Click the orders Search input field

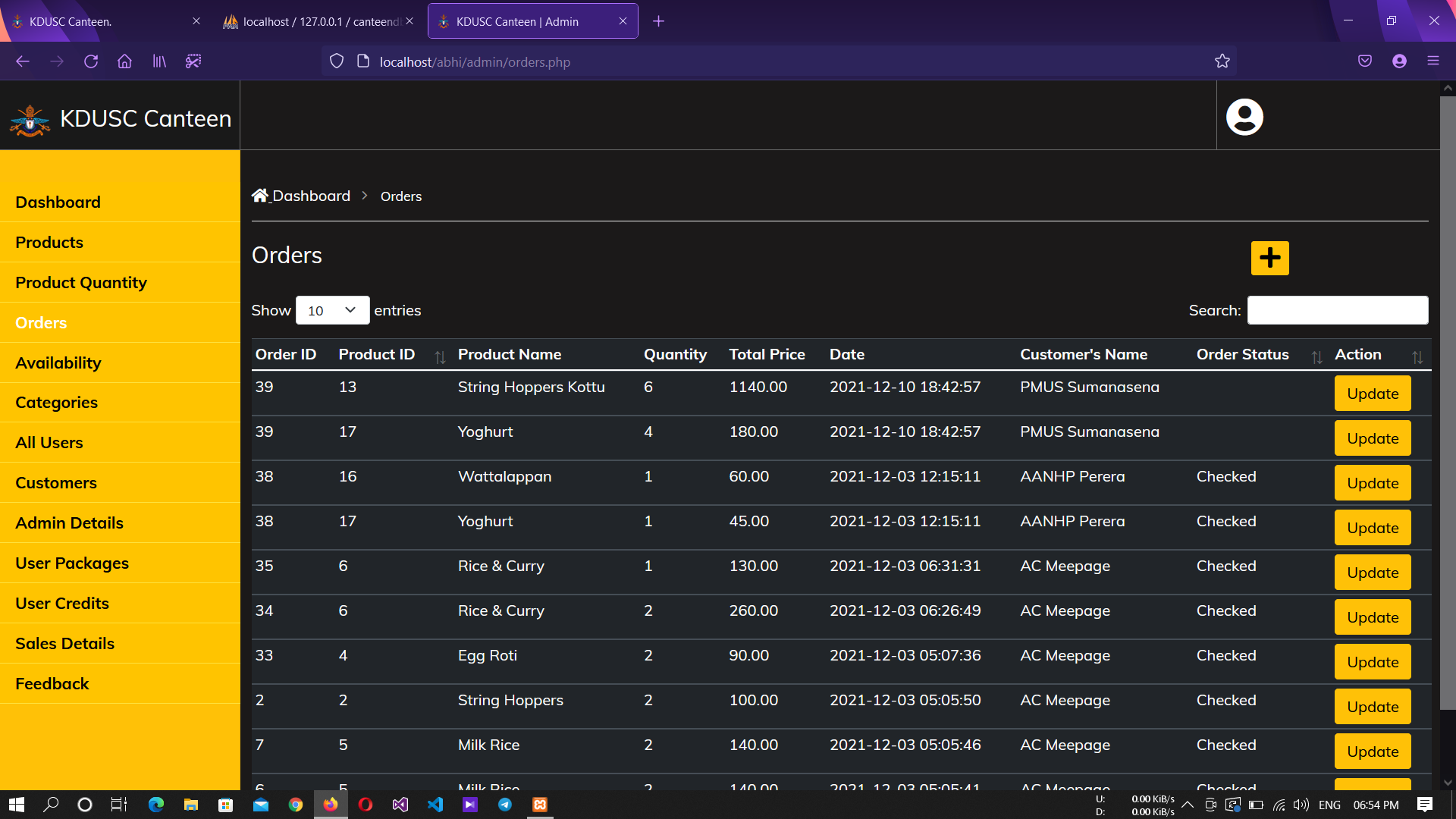click(1338, 310)
